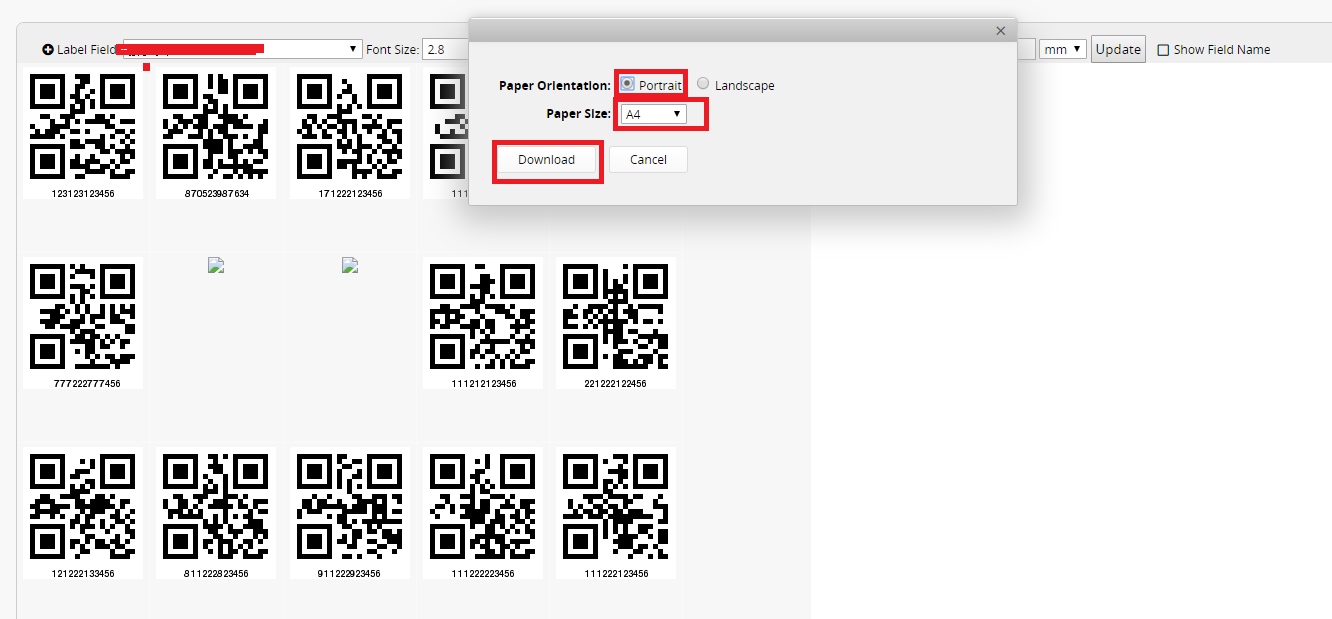Click the Label Field text
This screenshot has width=1332, height=619.
87,50
